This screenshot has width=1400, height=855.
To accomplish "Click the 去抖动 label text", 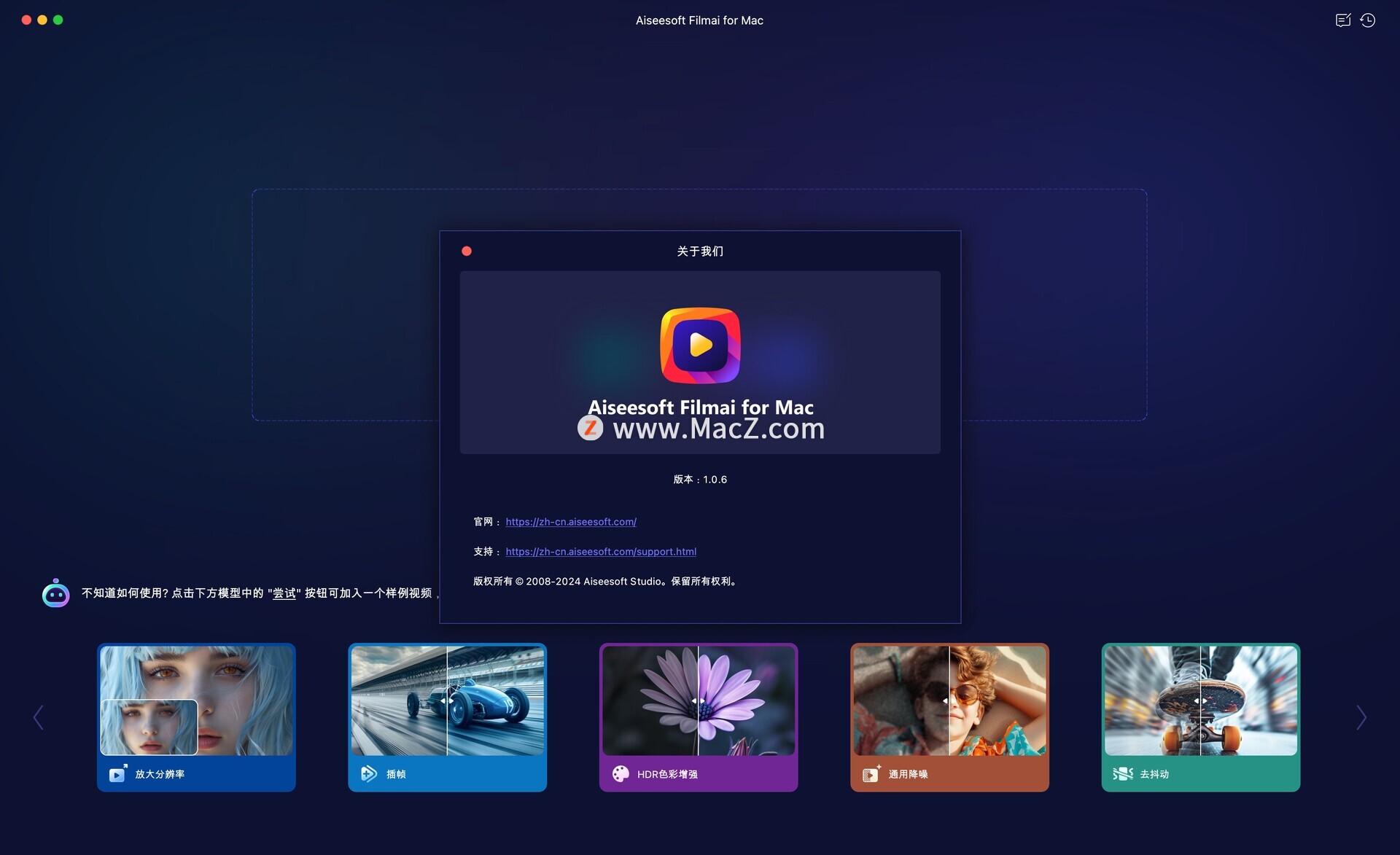I will (x=1154, y=774).
